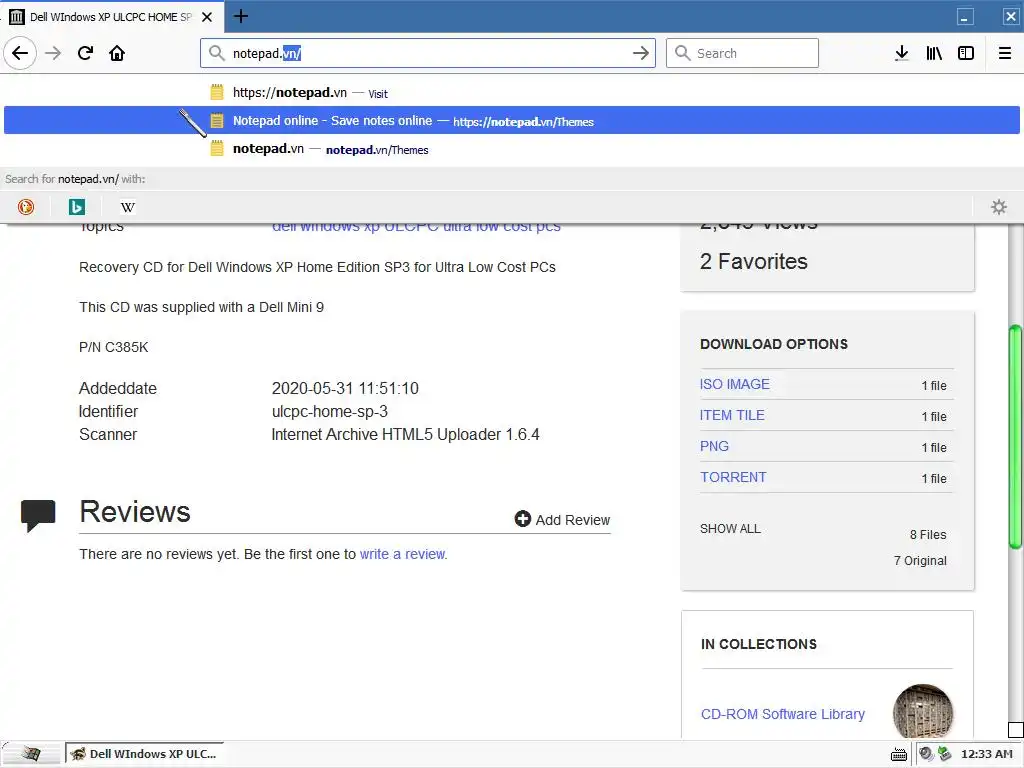Download the ISO IMAGE file
1024x768 pixels.
pyautogui.click(x=735, y=384)
